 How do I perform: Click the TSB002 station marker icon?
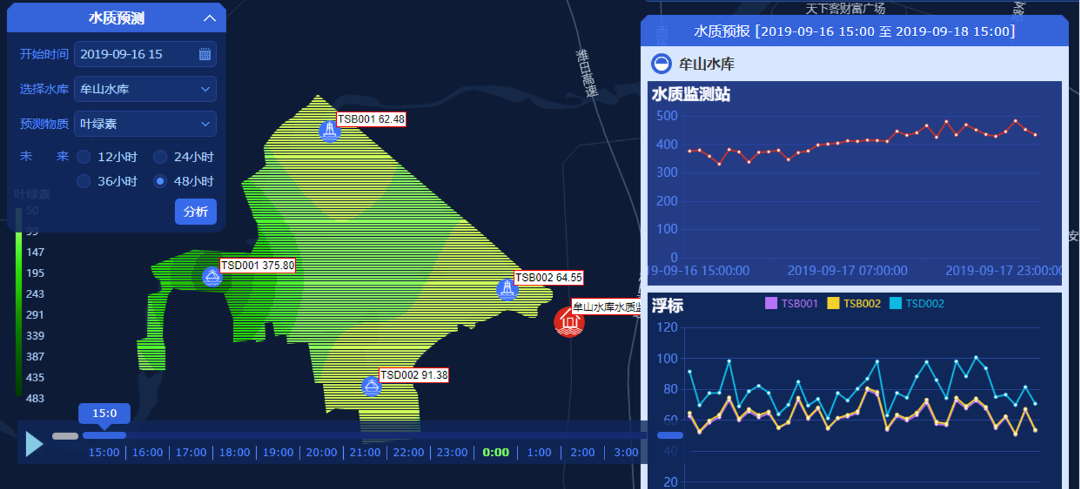click(x=507, y=289)
